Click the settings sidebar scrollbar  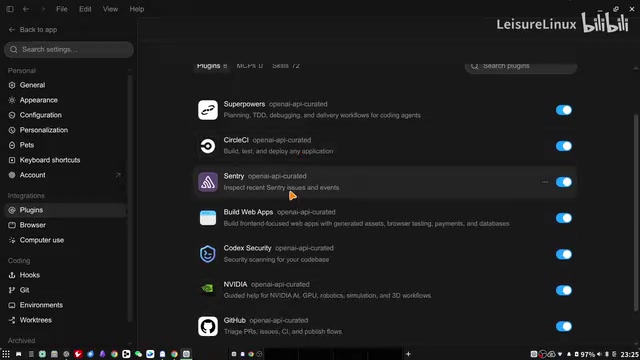click(130, 198)
